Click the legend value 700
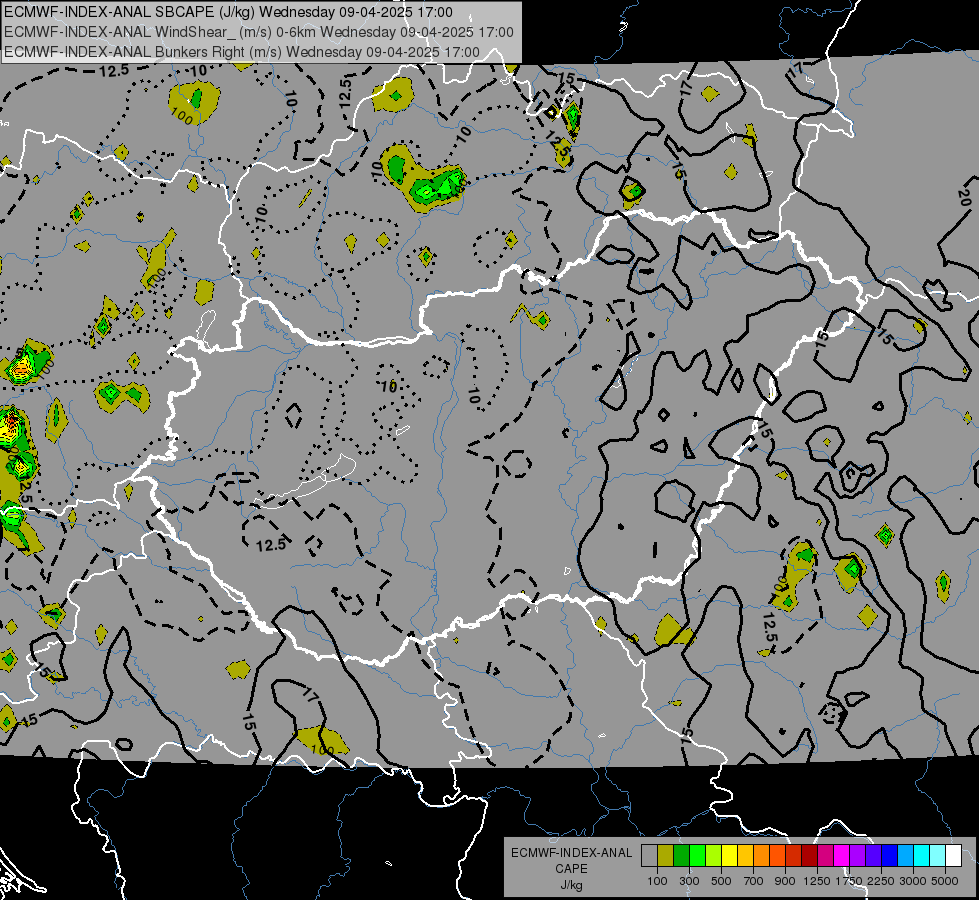Image resolution: width=979 pixels, height=900 pixels. pos(754,881)
